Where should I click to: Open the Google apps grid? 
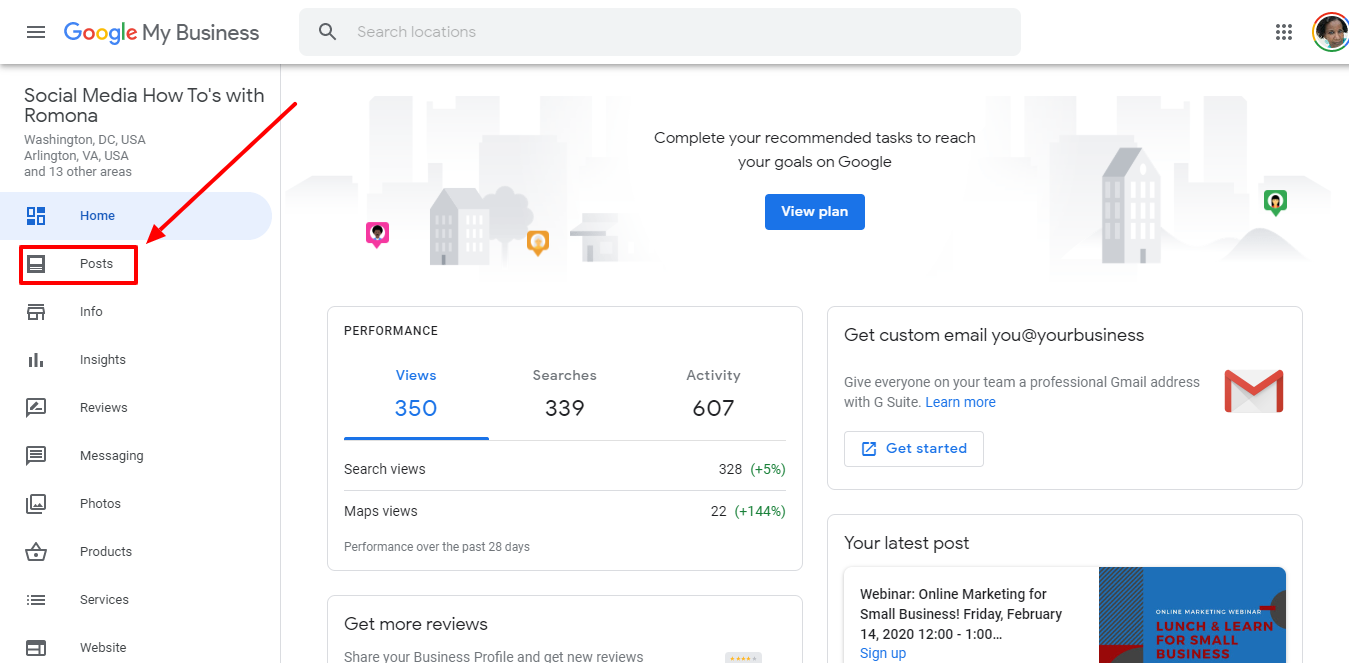pyautogui.click(x=1284, y=32)
